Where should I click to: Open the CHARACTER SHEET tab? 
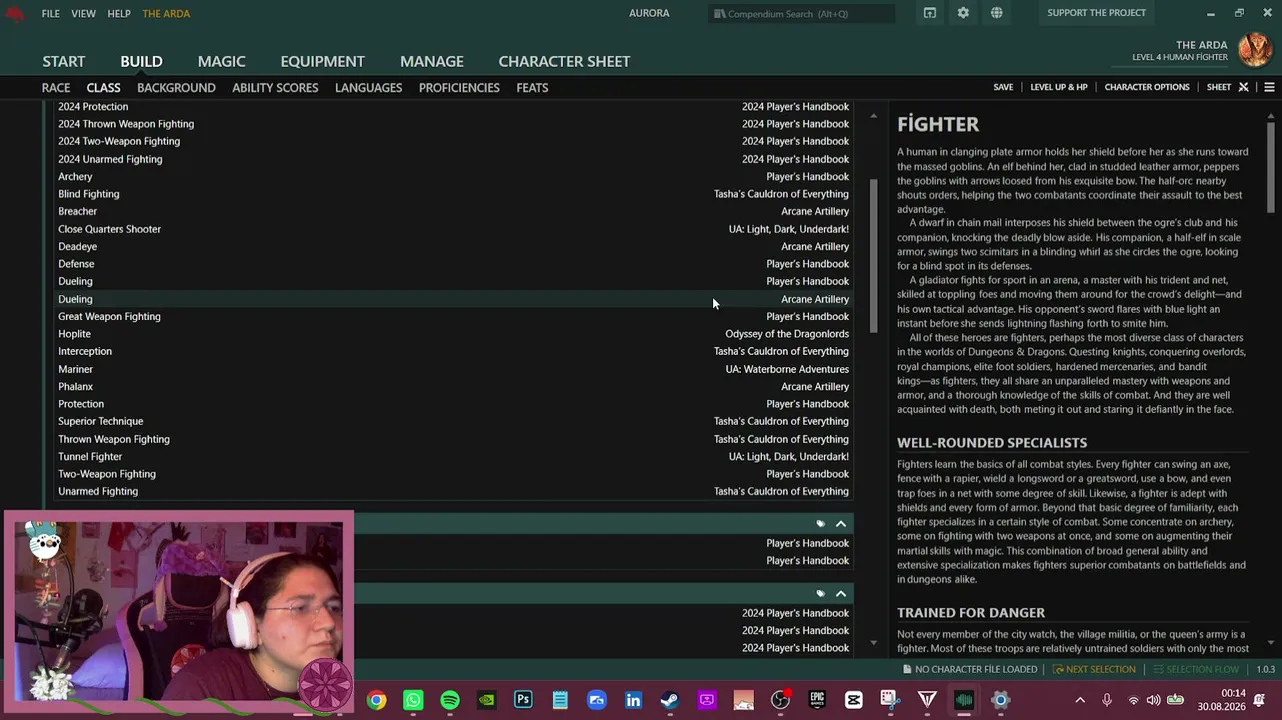(564, 61)
